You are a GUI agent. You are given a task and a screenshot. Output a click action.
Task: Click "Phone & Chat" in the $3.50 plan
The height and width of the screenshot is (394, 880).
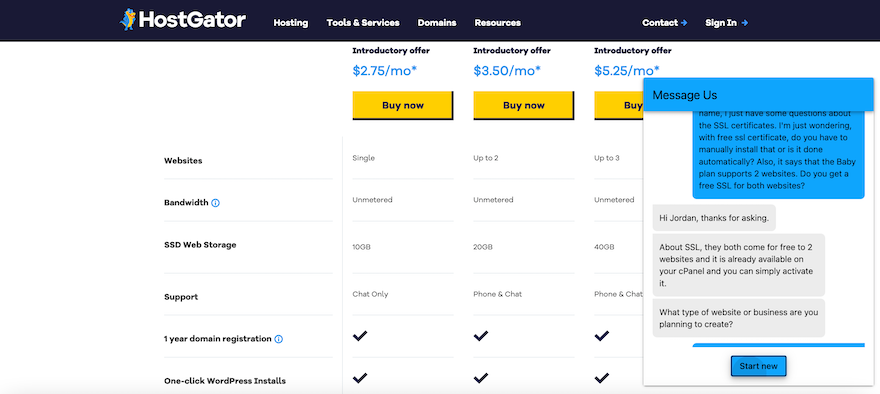click(497, 294)
